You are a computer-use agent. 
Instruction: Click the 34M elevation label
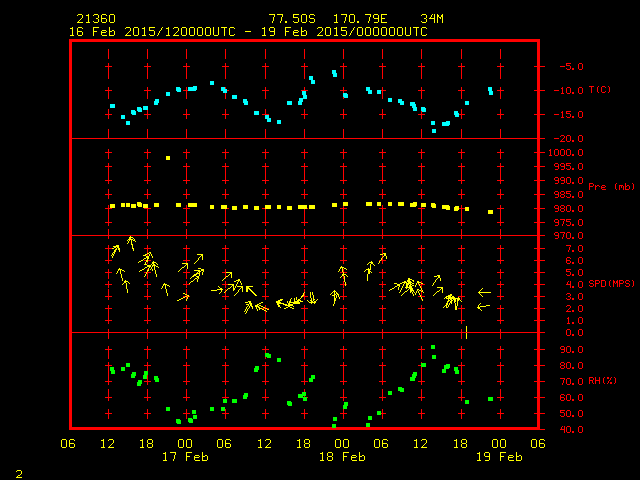[x=433, y=19]
